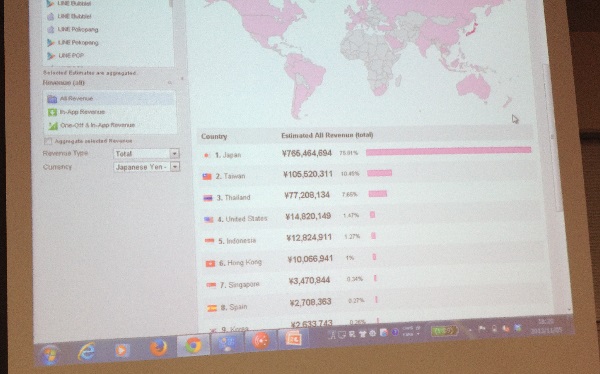Click the Windows Start orb
600x374 pixels.
coord(50,355)
